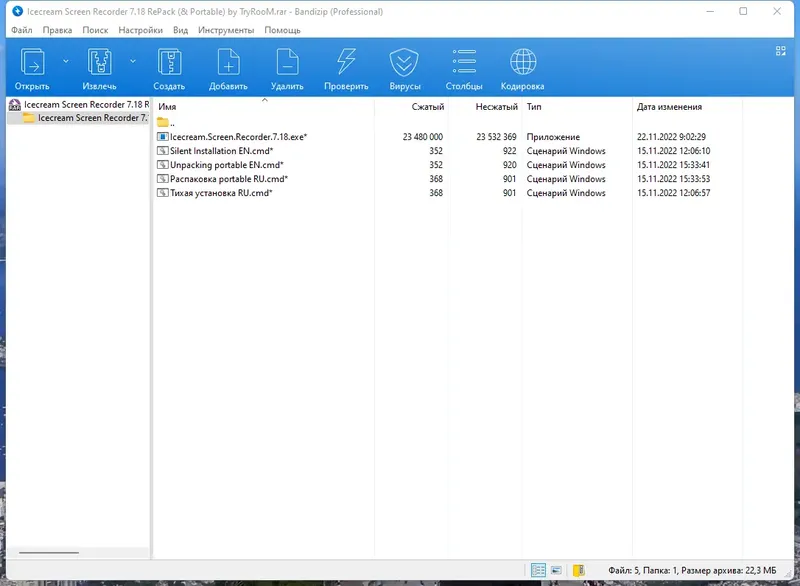The width and height of the screenshot is (800, 586).
Task: Minimize the Bandizip window
Action: pyautogui.click(x=710, y=11)
